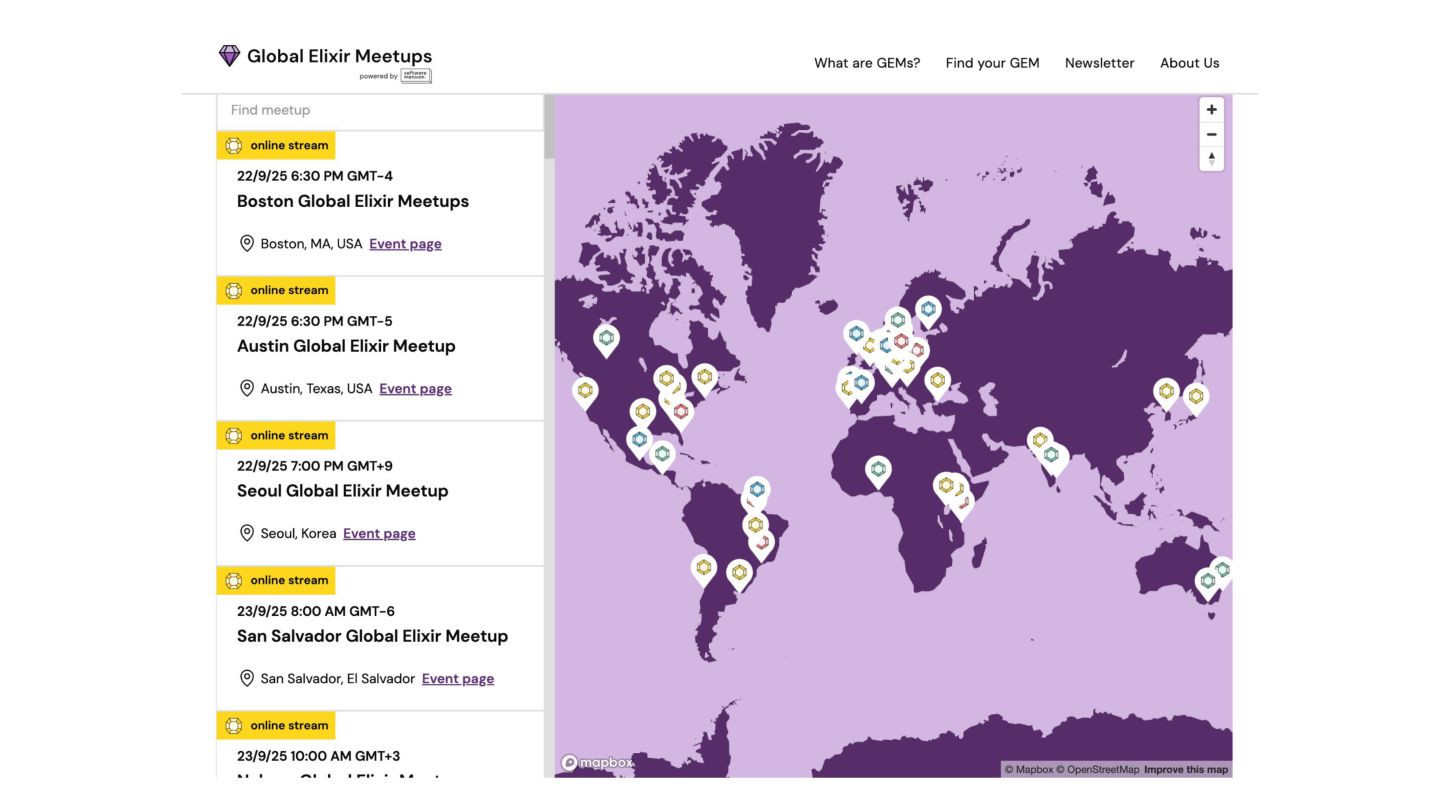Image resolution: width=1440 pixels, height=810 pixels.
Task: Click the date 22/9/25 7:00 PM GMT+9
Action: point(315,466)
